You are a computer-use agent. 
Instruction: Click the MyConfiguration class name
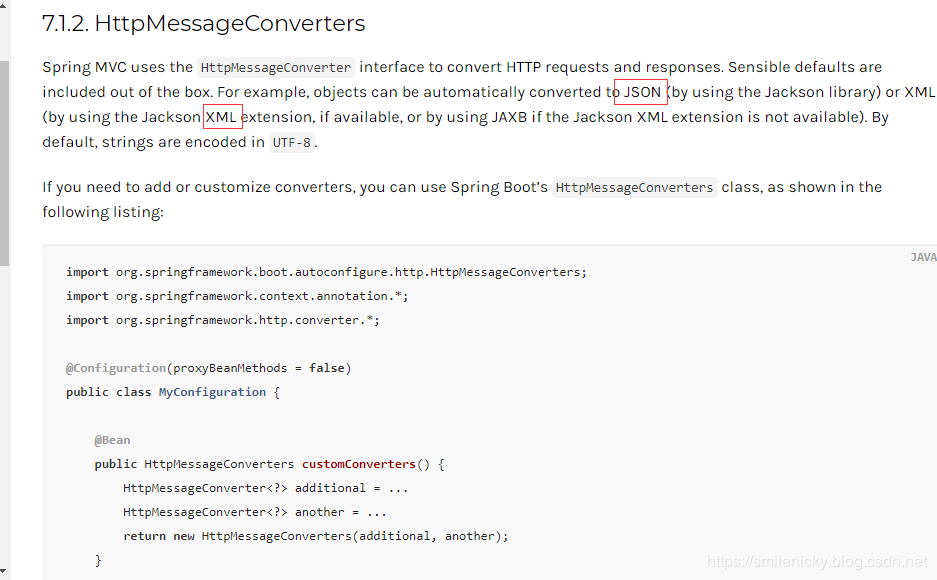click(212, 392)
